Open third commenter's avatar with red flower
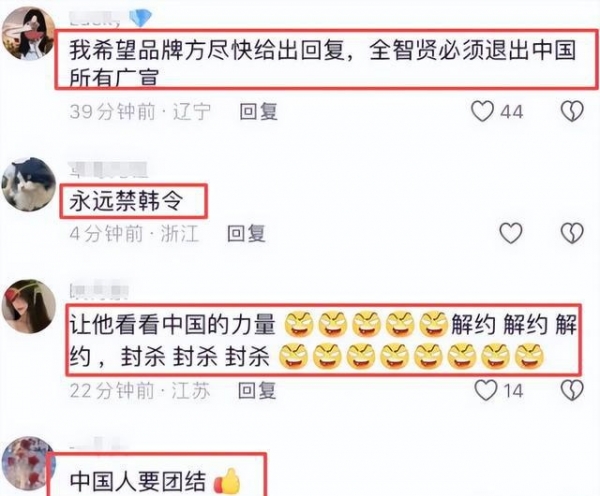This screenshot has height=496, width=600. click(29, 306)
